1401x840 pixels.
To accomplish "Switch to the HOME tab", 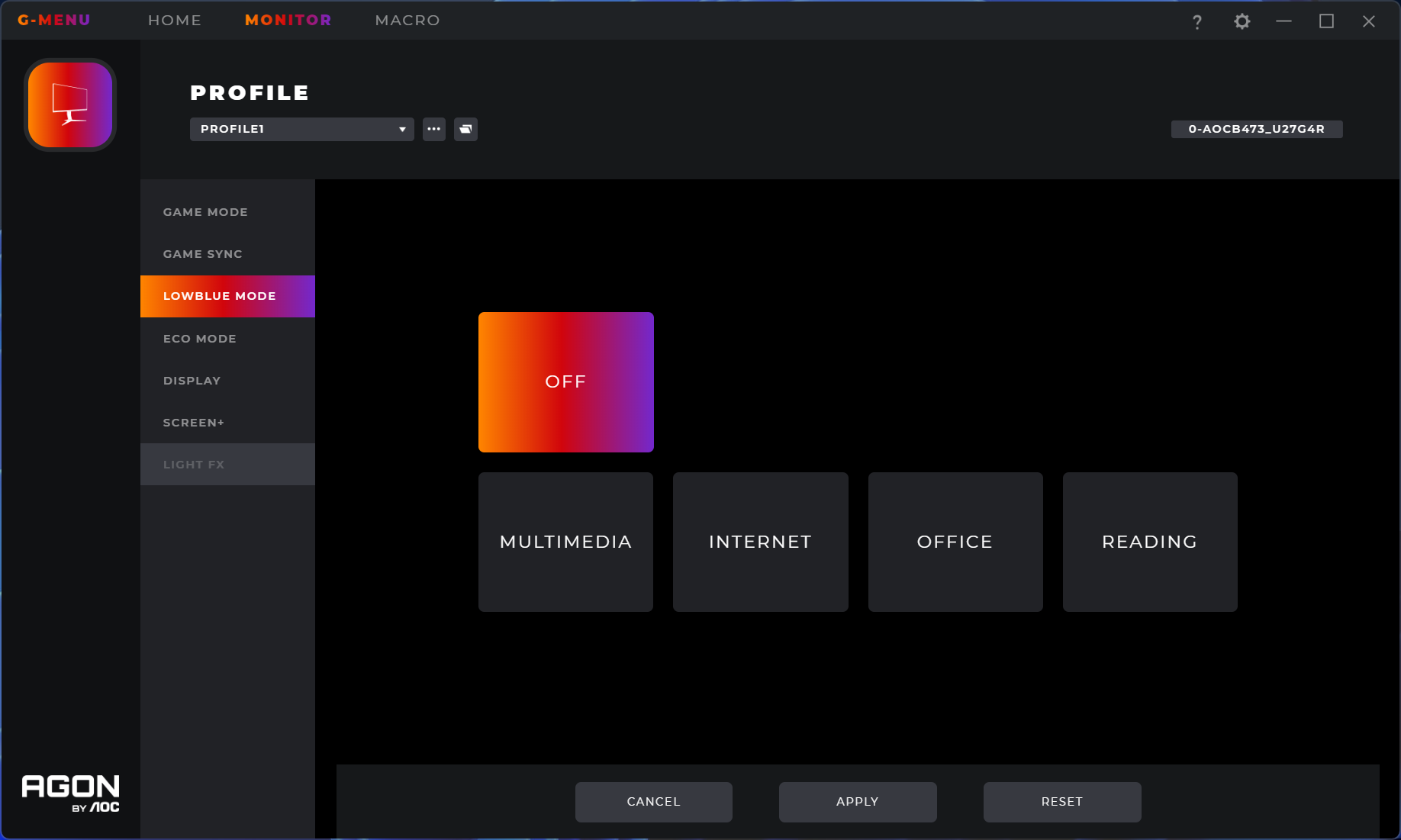I will pos(175,21).
